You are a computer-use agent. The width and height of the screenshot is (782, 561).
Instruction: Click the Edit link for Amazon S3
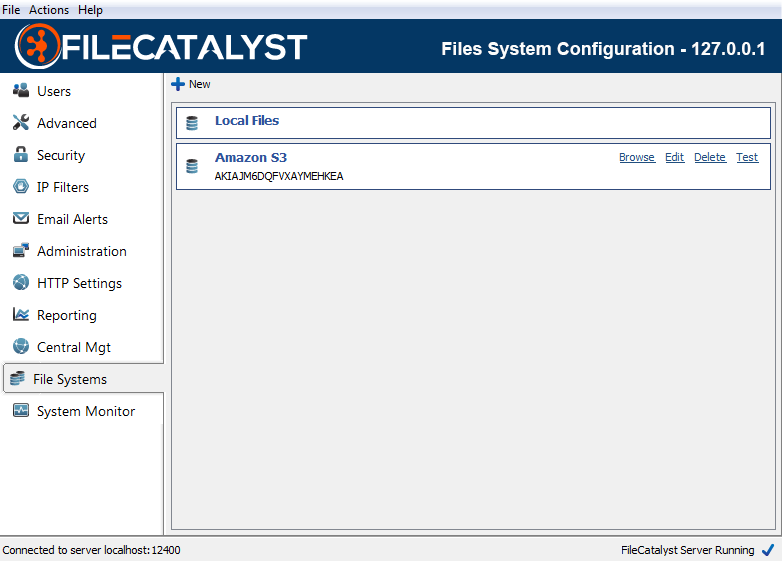pyautogui.click(x=674, y=157)
